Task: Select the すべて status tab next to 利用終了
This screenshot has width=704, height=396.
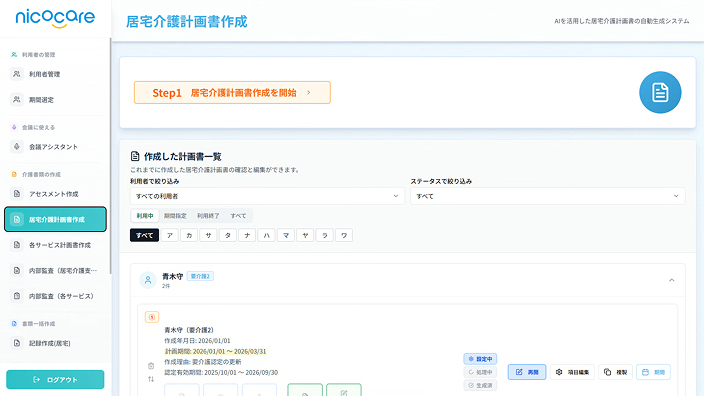Action: point(238,216)
